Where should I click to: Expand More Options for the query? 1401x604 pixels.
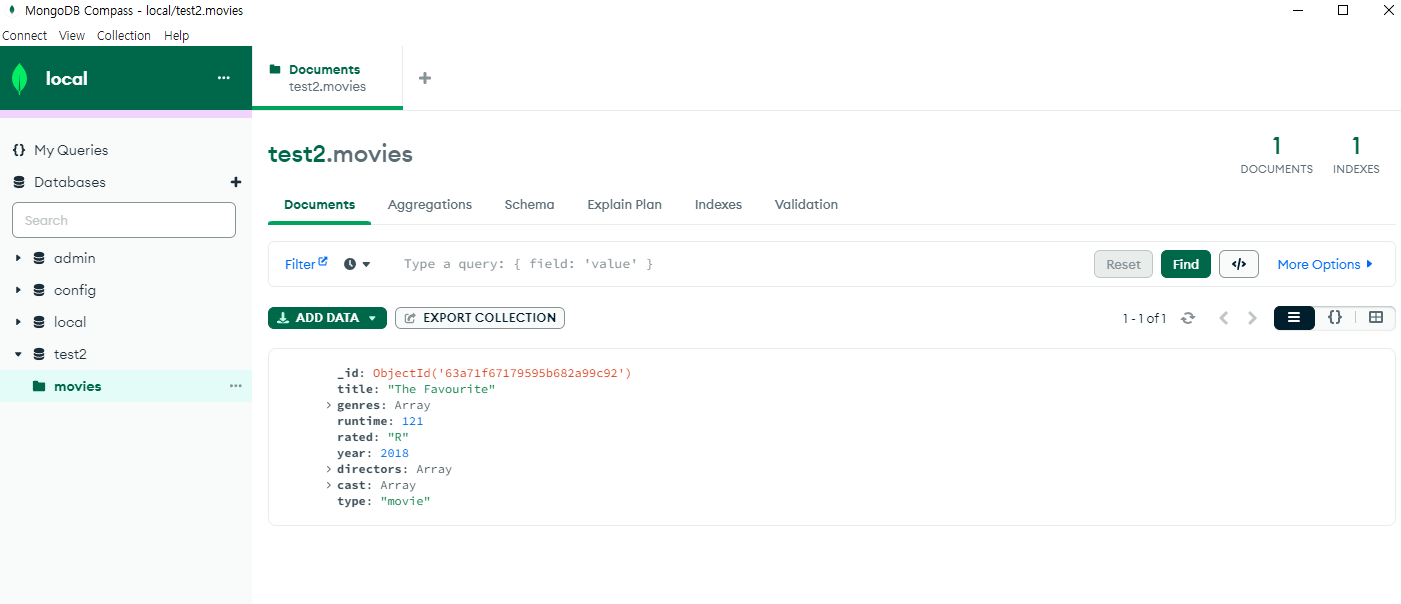point(1325,264)
